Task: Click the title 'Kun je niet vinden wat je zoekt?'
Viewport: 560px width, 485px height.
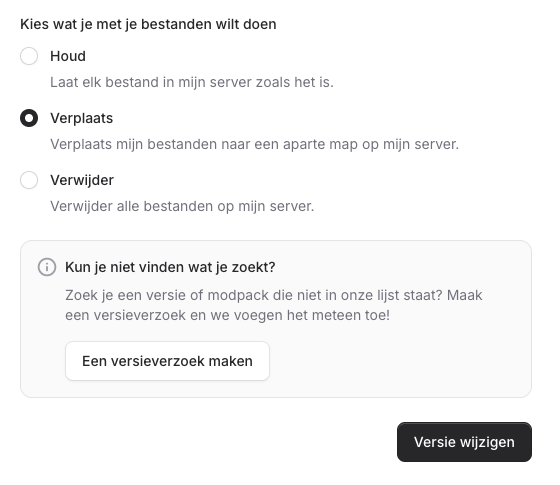Action: [x=170, y=267]
